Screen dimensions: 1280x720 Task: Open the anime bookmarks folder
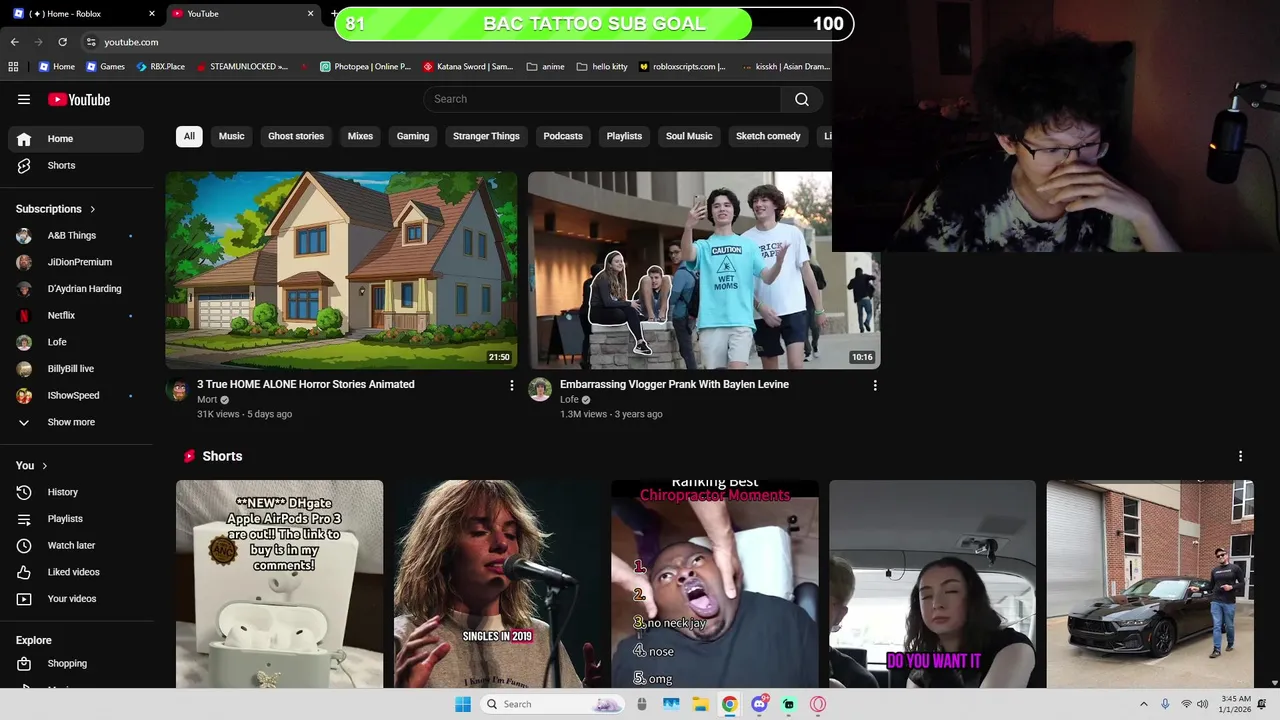click(546, 67)
